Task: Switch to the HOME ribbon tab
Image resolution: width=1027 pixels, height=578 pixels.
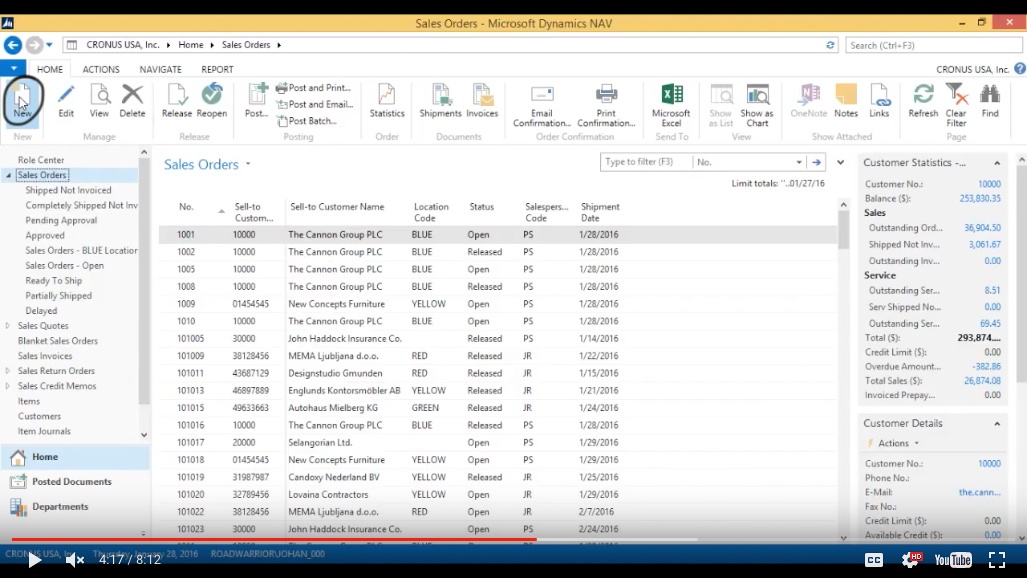Action: point(50,69)
